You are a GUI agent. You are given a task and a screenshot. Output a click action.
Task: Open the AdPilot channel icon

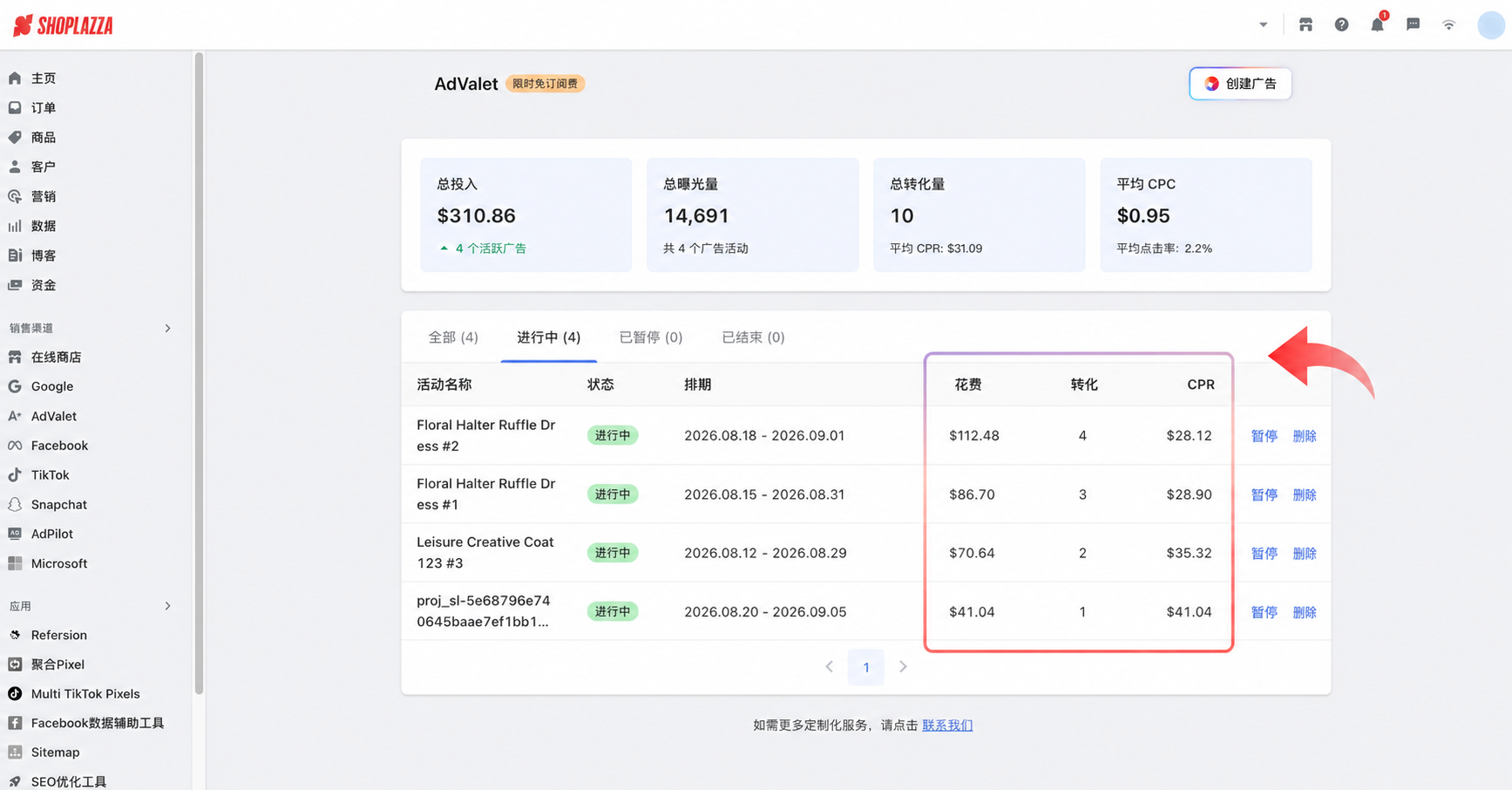point(15,534)
